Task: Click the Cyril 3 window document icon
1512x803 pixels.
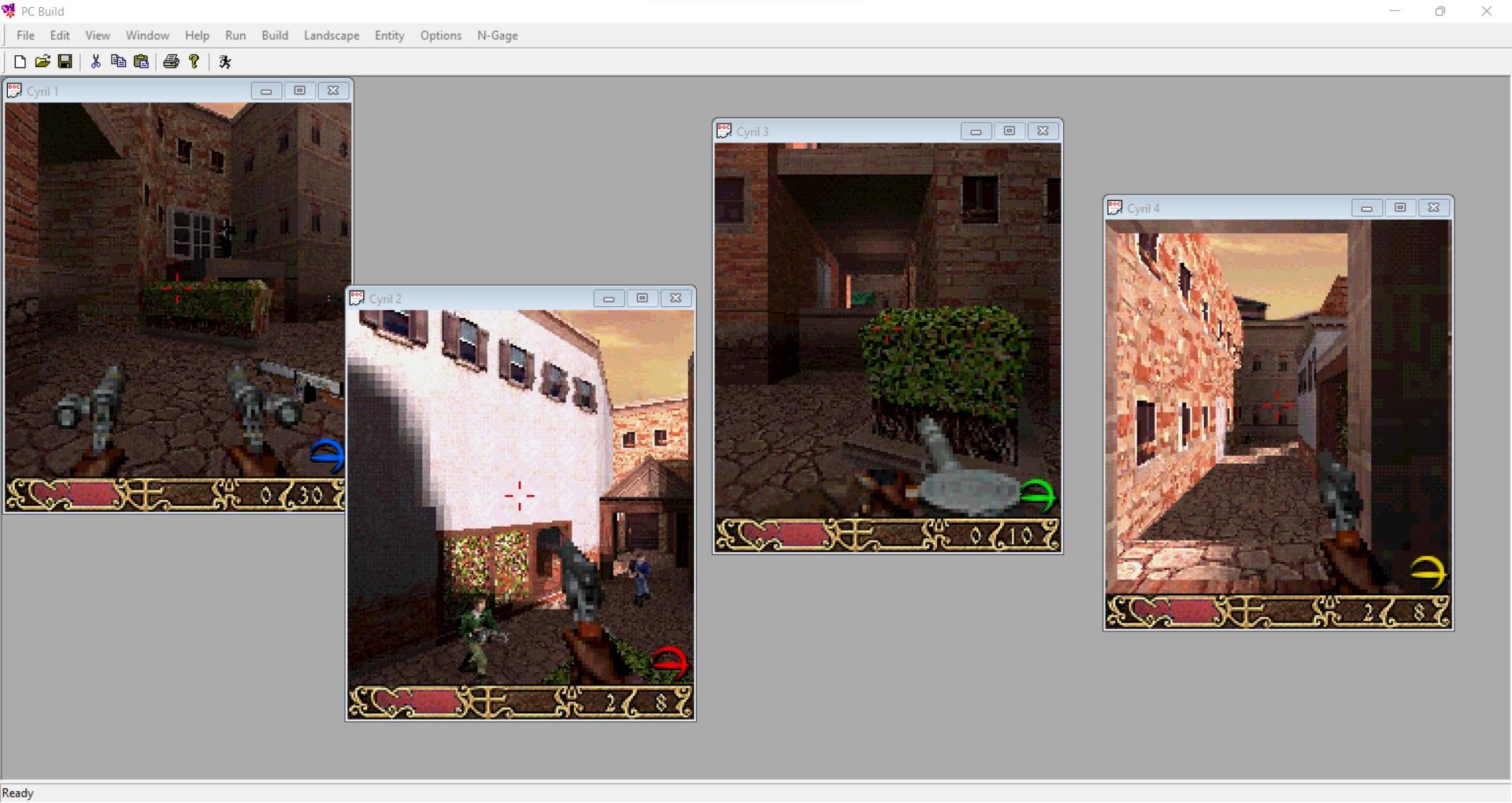Action: tap(724, 131)
